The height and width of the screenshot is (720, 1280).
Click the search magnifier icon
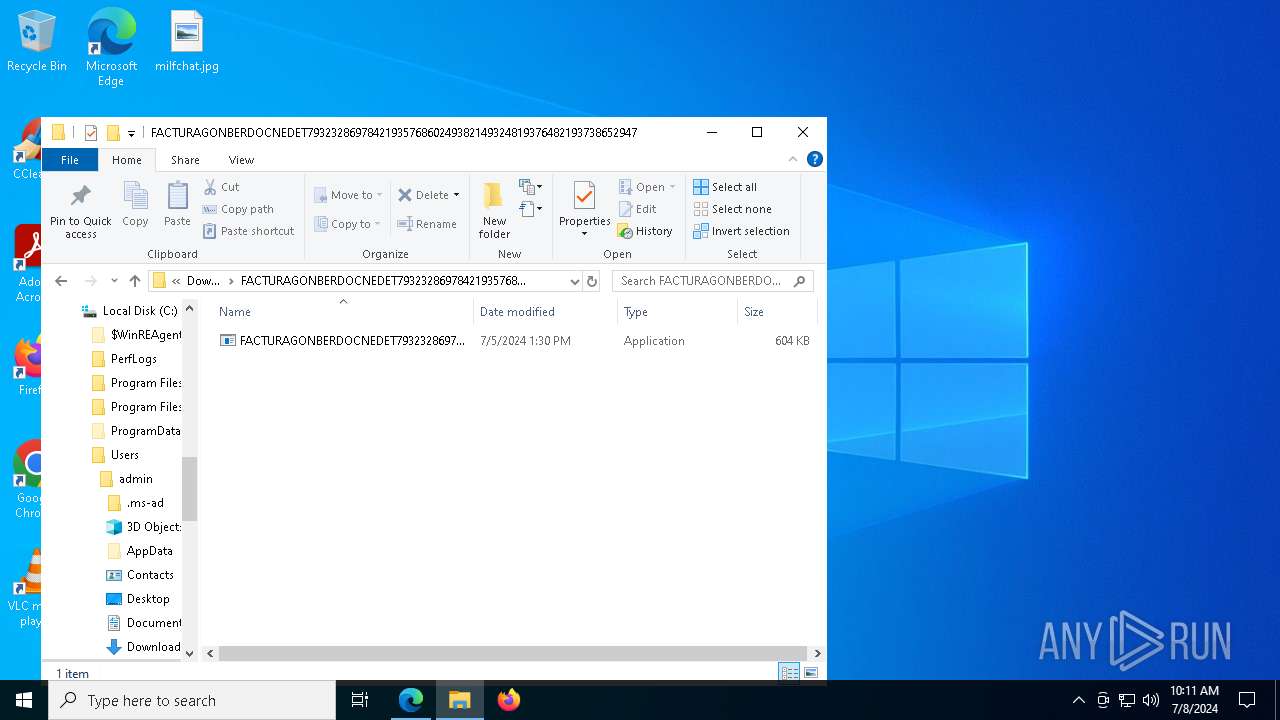(x=799, y=281)
